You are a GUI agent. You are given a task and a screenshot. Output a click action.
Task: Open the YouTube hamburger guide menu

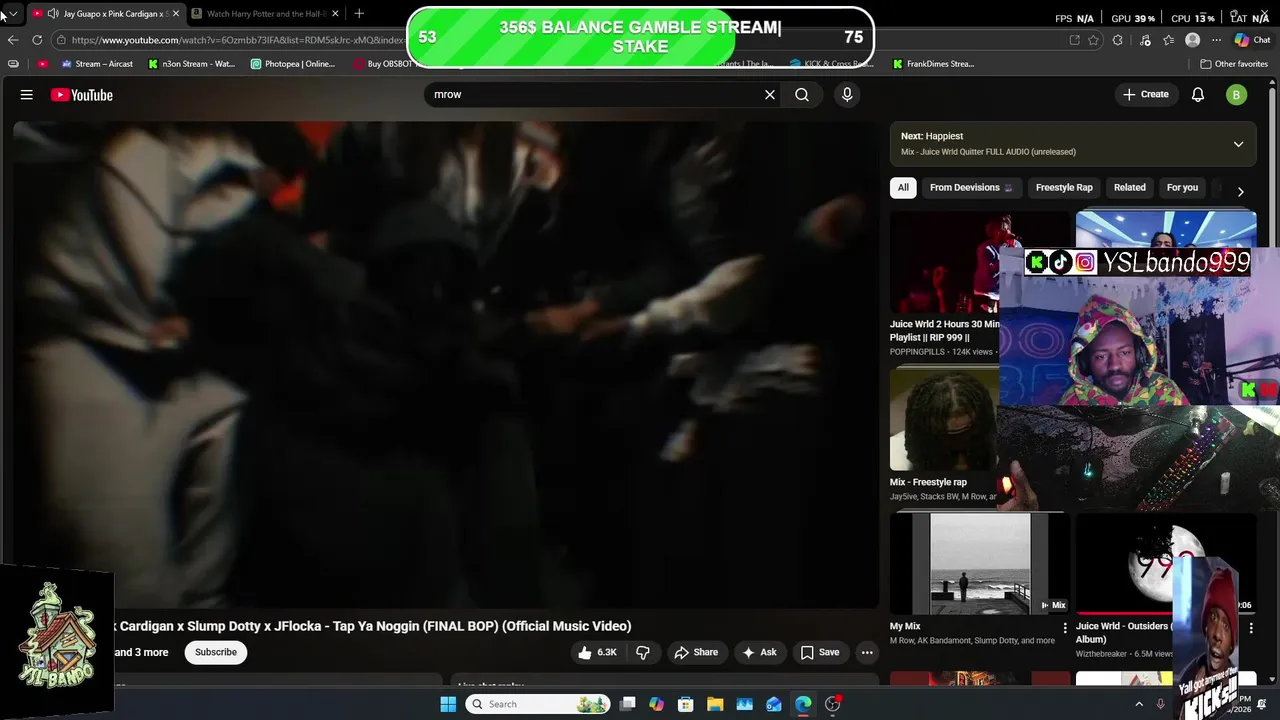click(27, 95)
